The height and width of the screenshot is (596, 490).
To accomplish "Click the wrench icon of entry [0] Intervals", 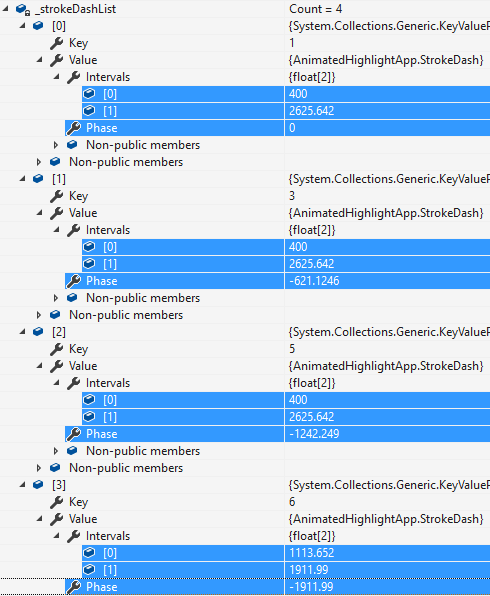I will (x=74, y=77).
